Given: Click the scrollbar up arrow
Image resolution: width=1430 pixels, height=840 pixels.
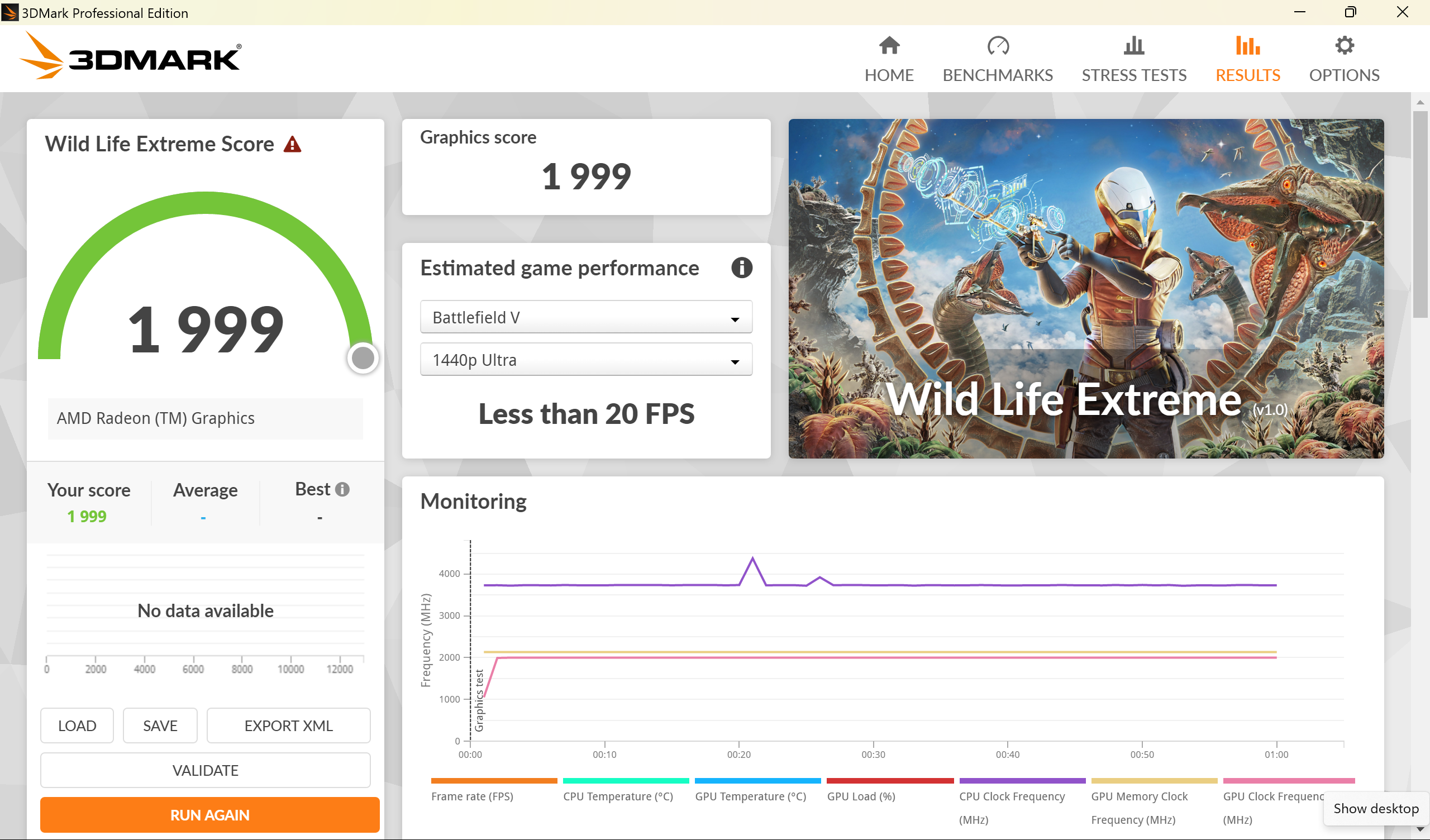Looking at the screenshot, I should (1421, 103).
